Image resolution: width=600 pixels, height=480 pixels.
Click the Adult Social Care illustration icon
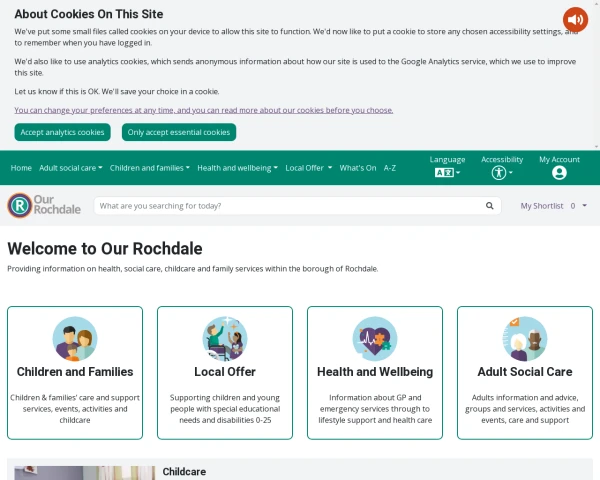point(525,339)
